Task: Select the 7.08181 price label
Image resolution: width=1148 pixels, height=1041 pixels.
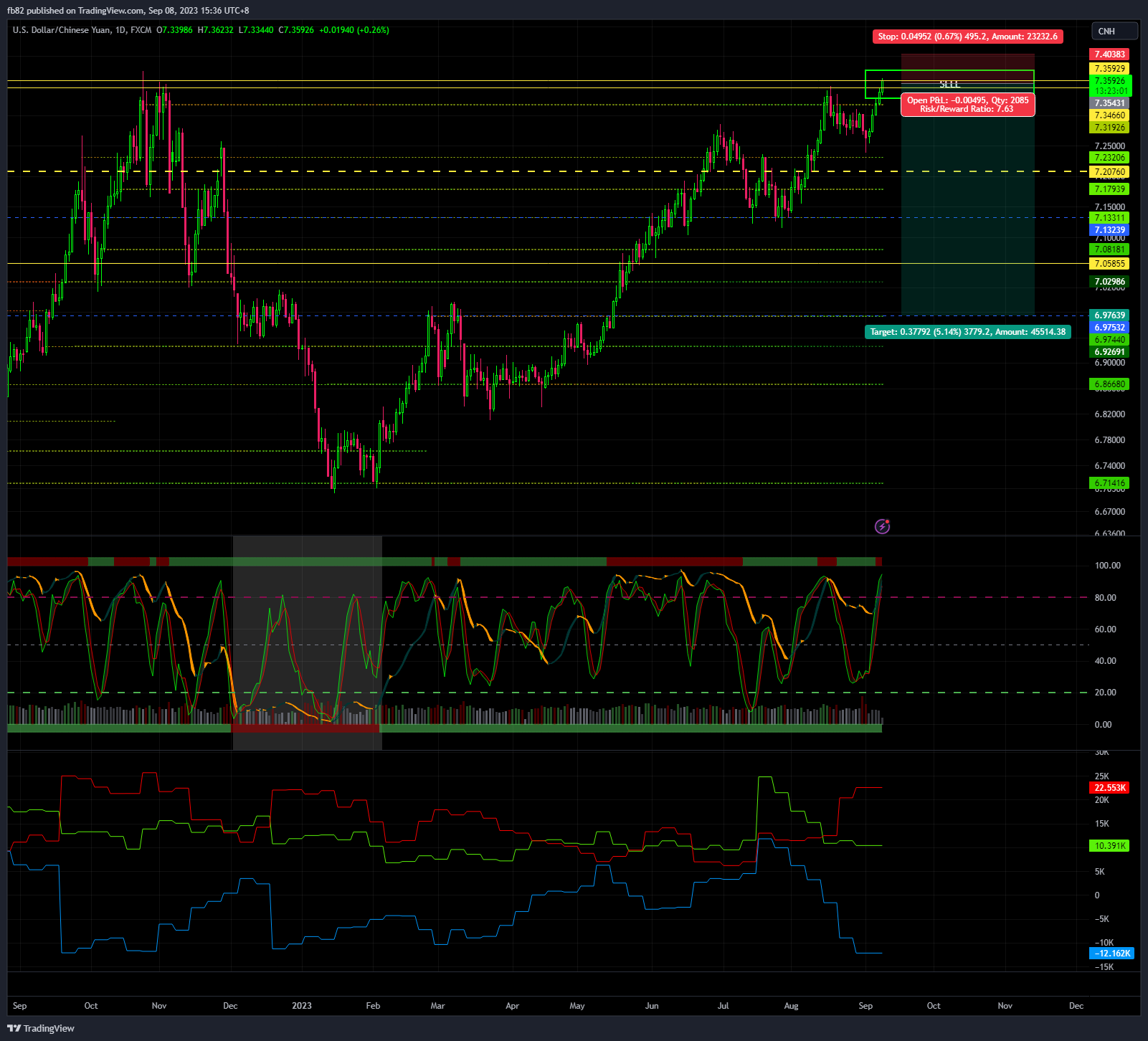Action: (x=1110, y=249)
